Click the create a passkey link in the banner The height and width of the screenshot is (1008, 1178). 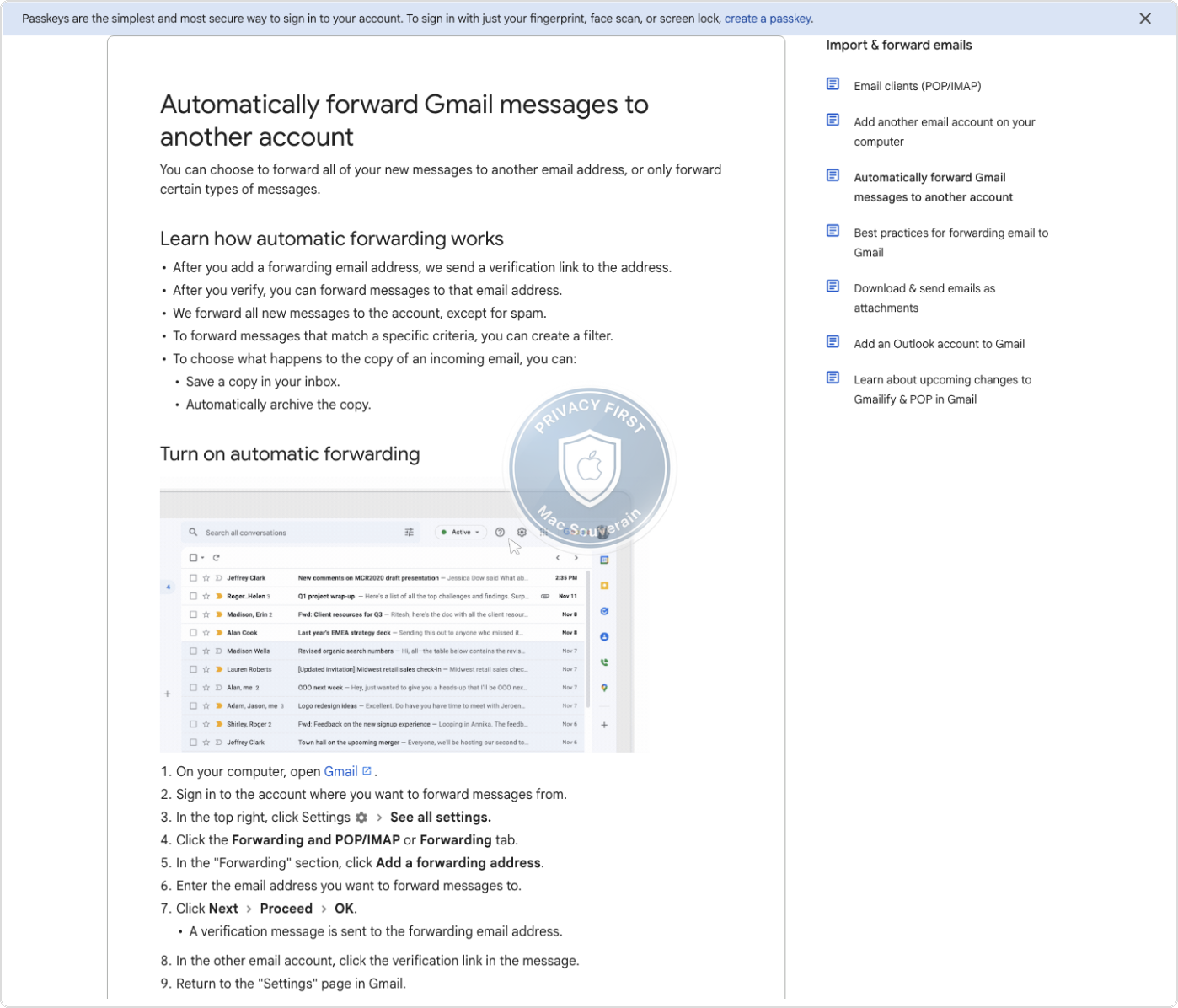click(x=767, y=19)
